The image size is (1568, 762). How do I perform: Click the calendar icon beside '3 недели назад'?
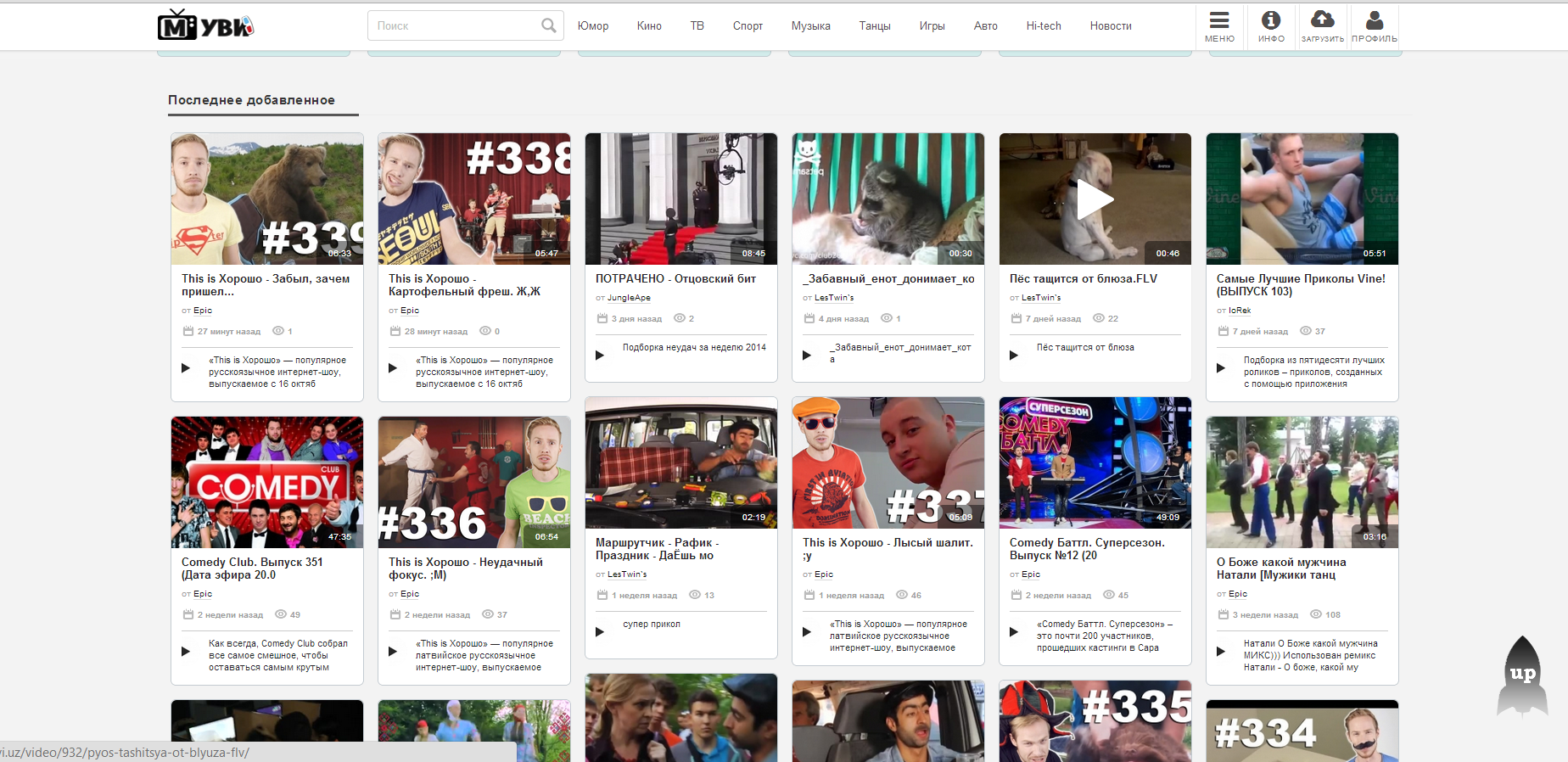[1224, 614]
